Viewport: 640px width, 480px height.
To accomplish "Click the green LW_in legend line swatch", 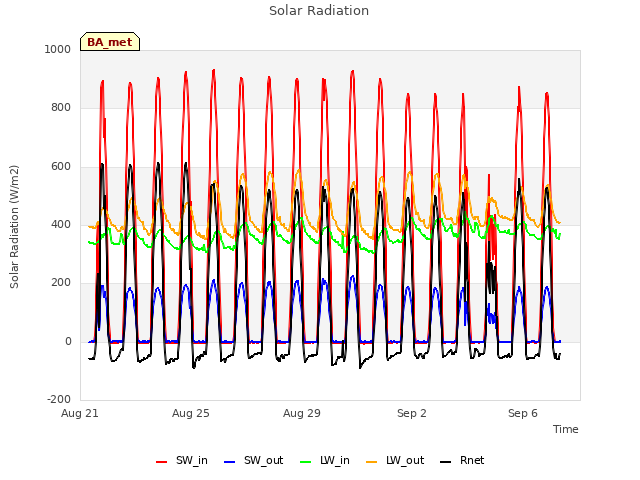I will 306,462.
